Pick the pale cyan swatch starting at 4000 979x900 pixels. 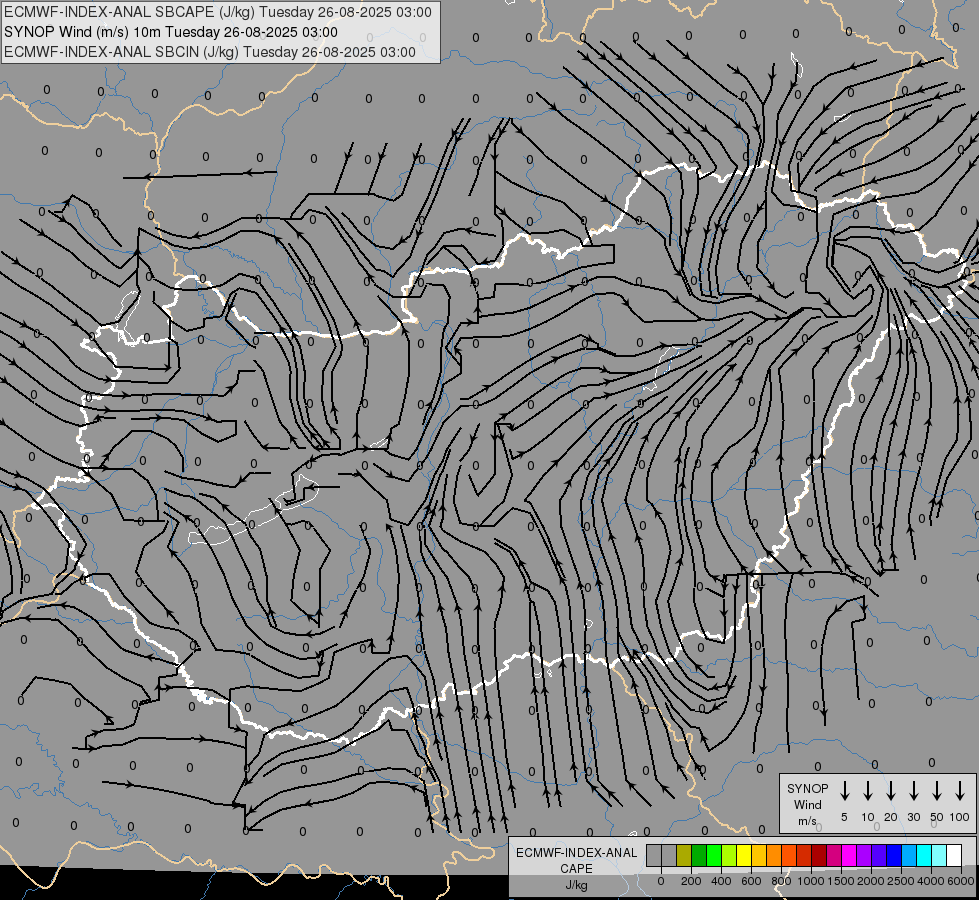[940, 856]
